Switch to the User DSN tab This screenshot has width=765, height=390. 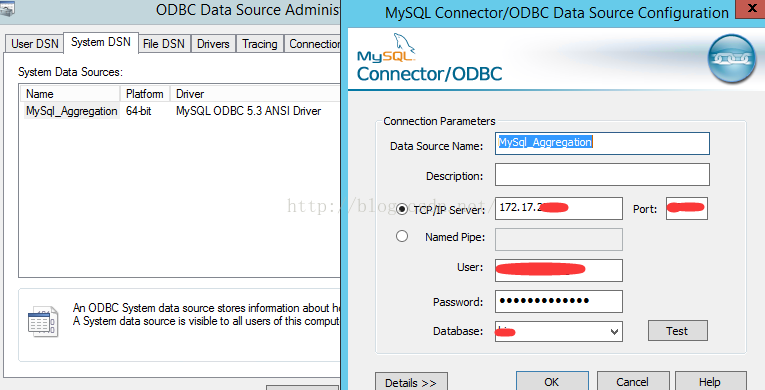coord(35,44)
